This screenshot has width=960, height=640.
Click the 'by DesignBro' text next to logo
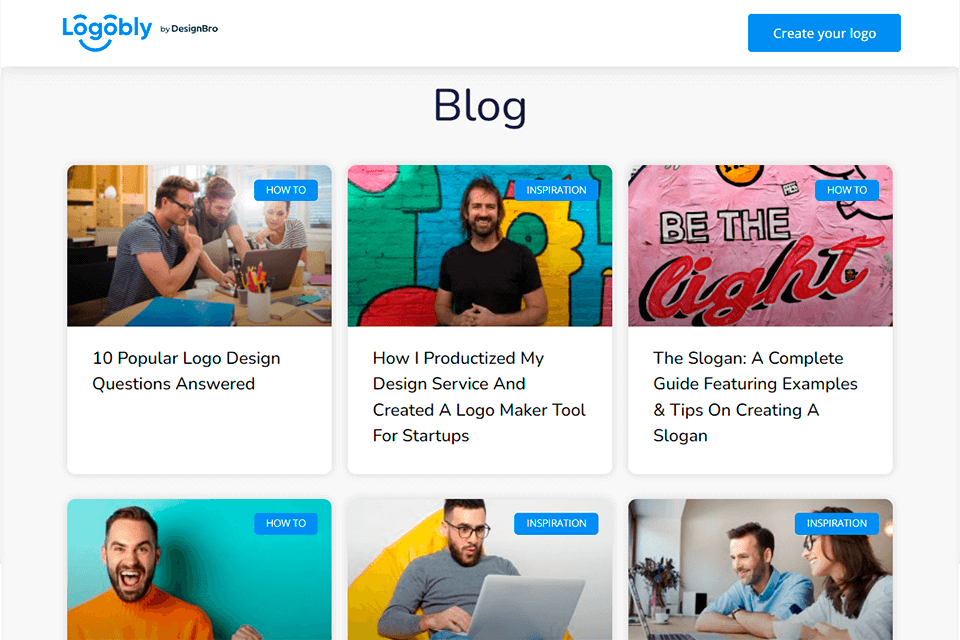pos(189,29)
